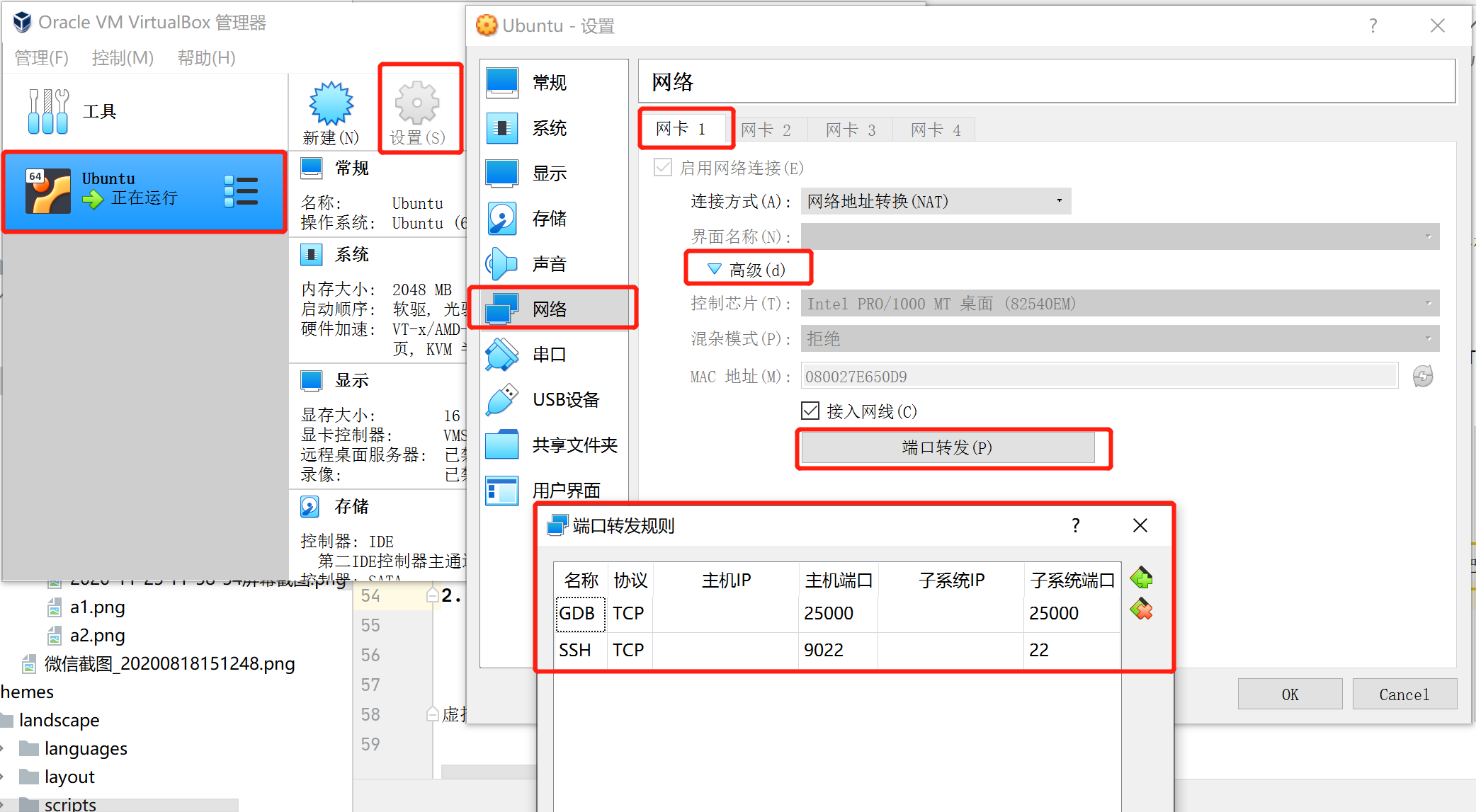The image size is (1476, 812).
Task: Click the add port forwarding rule icon
Action: click(1141, 578)
